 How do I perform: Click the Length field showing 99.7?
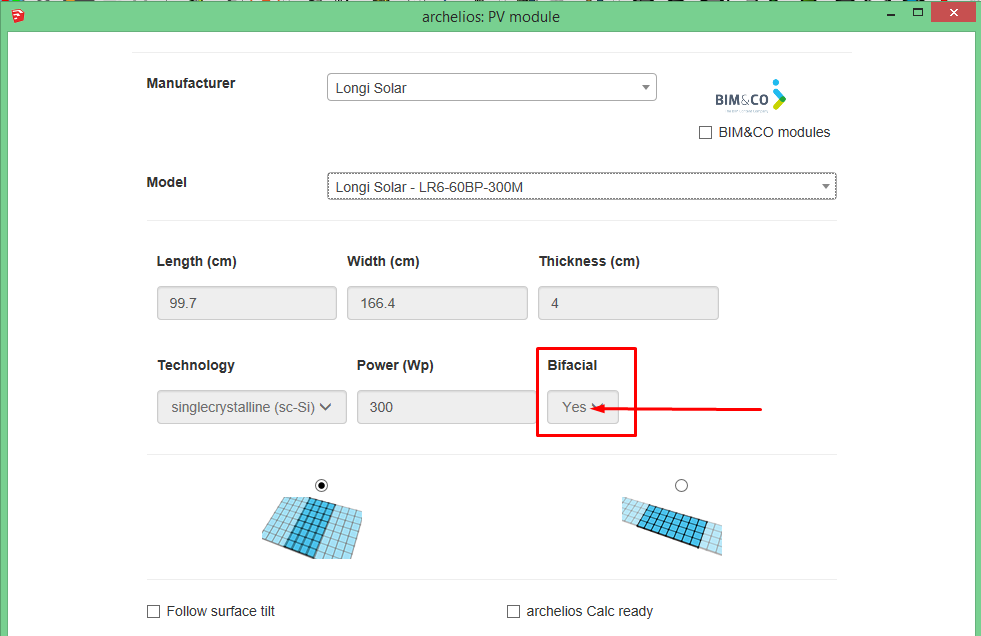tap(247, 303)
